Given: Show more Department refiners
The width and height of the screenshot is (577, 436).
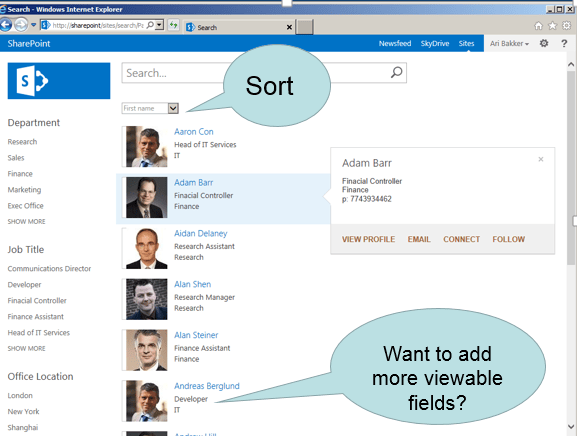Looking at the screenshot, I should (x=26, y=221).
